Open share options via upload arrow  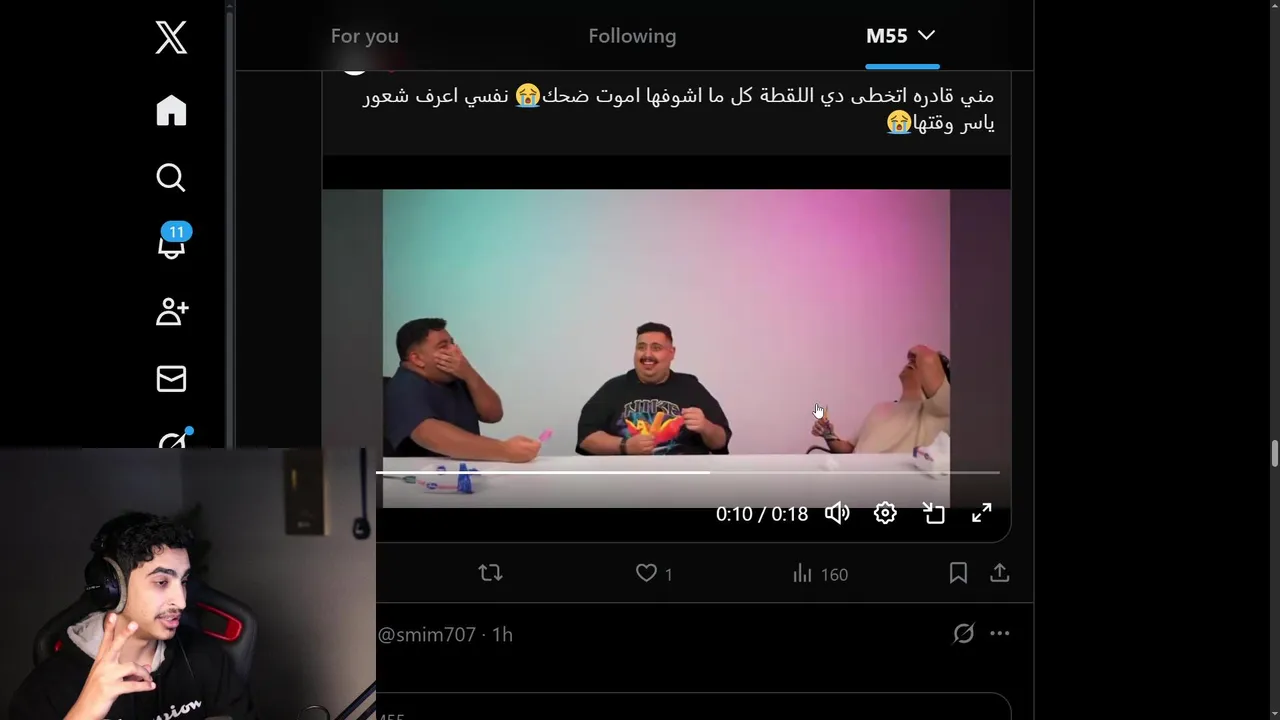[1000, 573]
